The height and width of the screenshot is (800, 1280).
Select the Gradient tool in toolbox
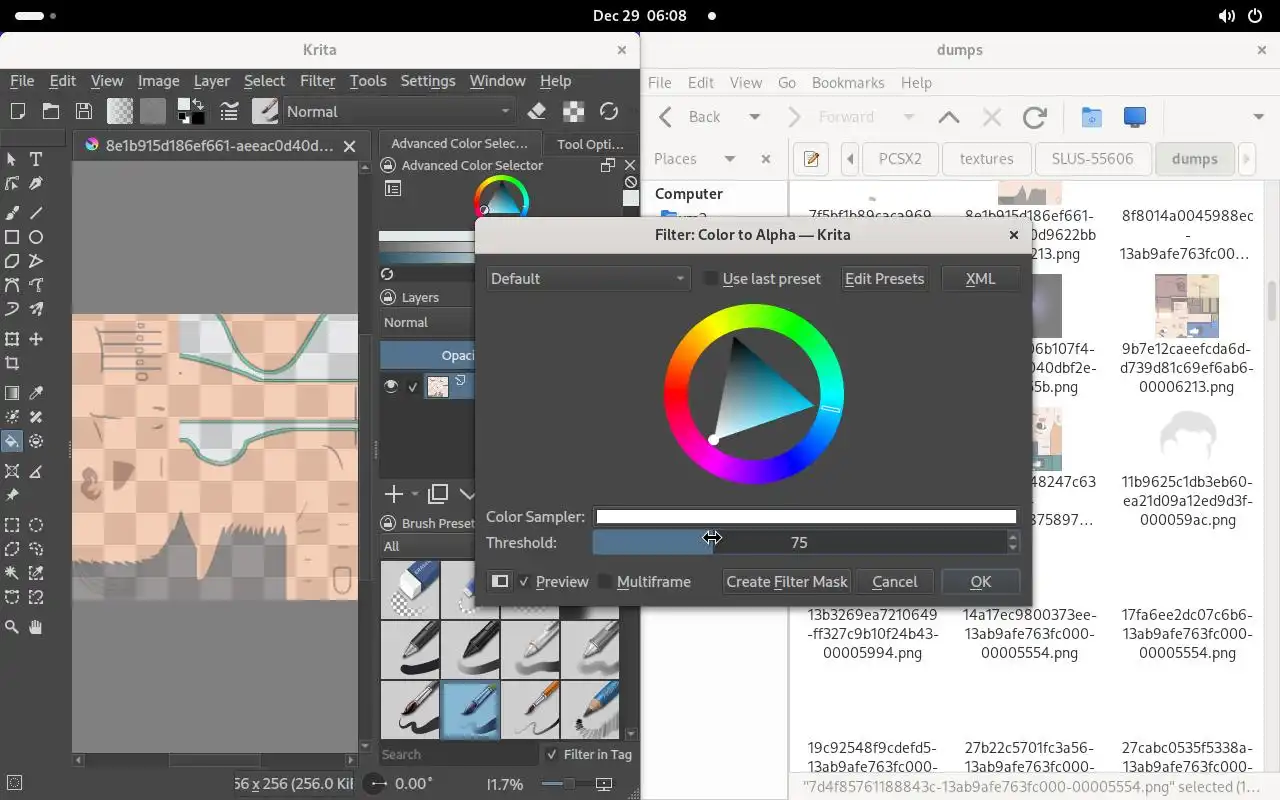(x=12, y=393)
